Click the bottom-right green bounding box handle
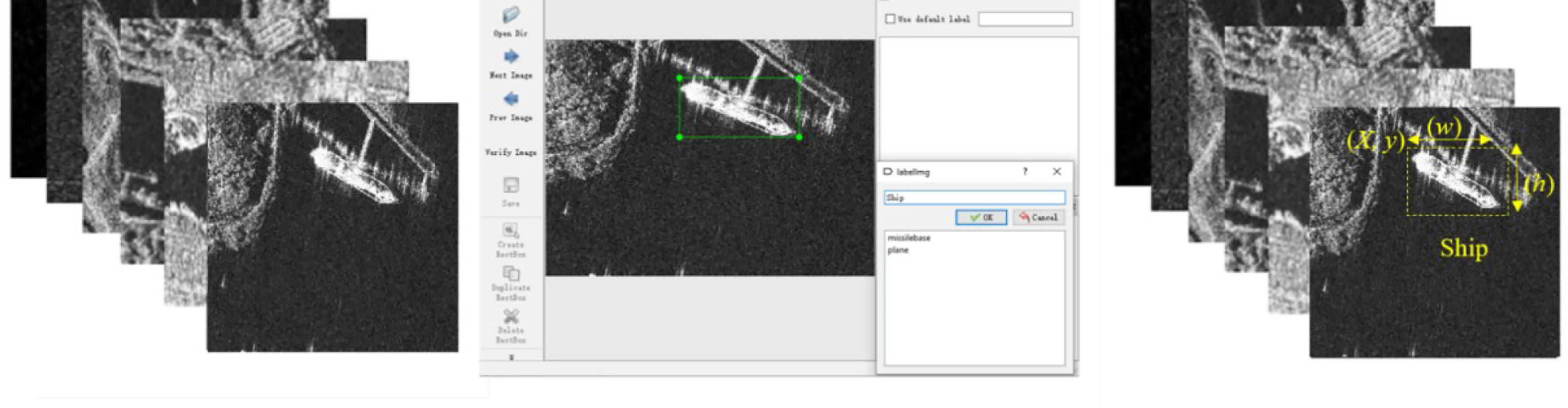The image size is (1568, 408). [799, 137]
